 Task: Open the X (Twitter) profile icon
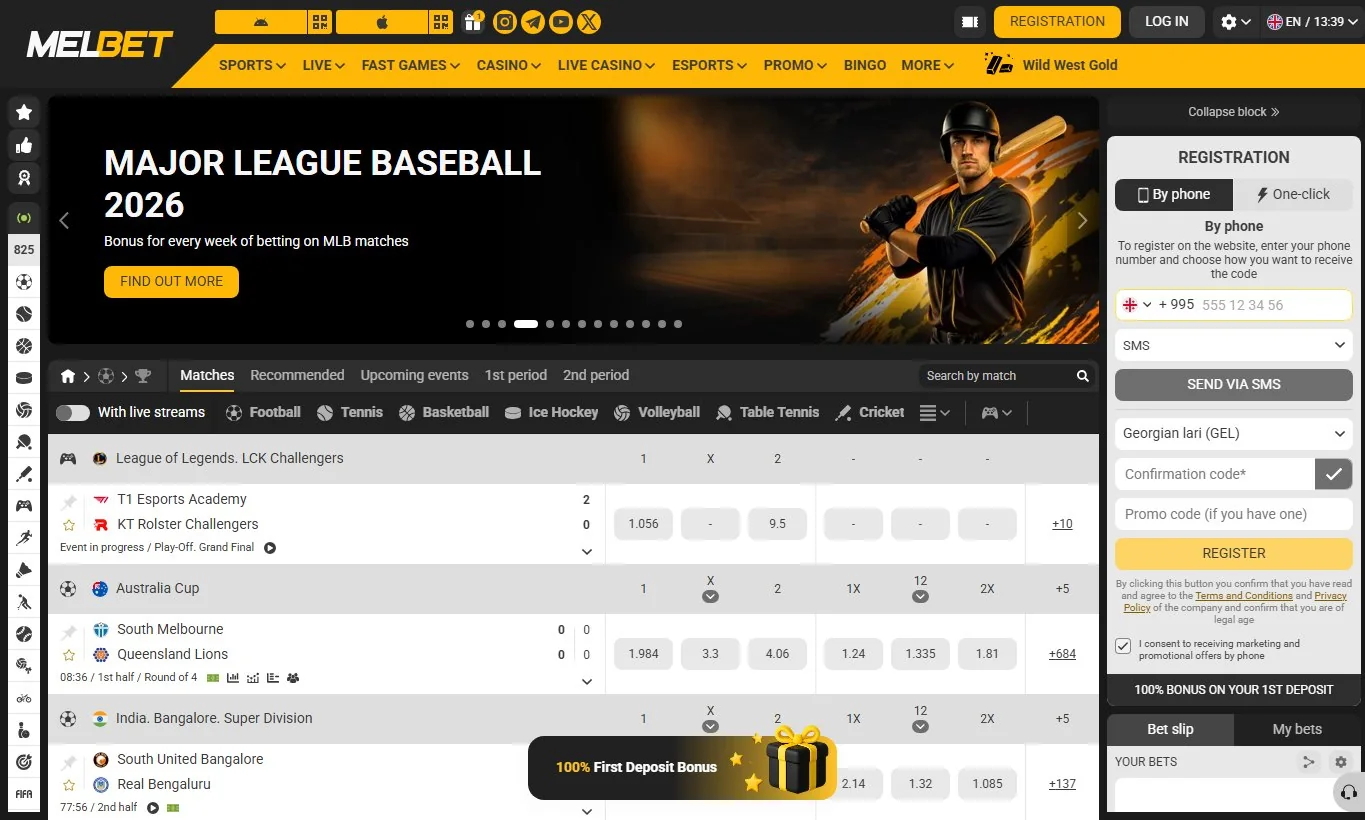pos(590,21)
